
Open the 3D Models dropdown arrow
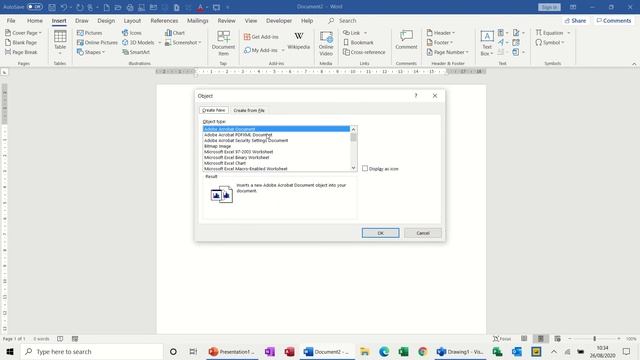160,42
